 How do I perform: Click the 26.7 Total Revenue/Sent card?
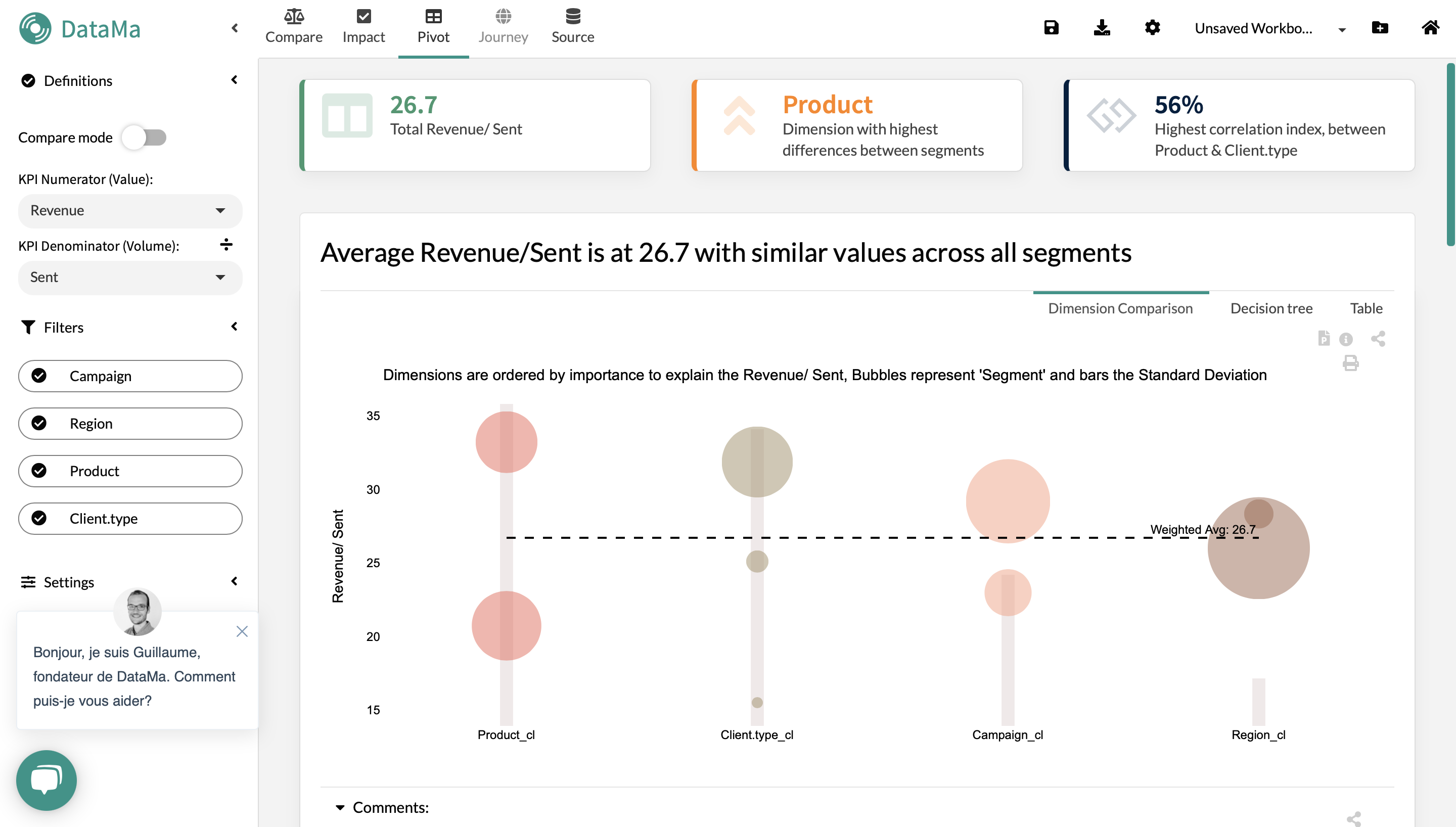475,125
